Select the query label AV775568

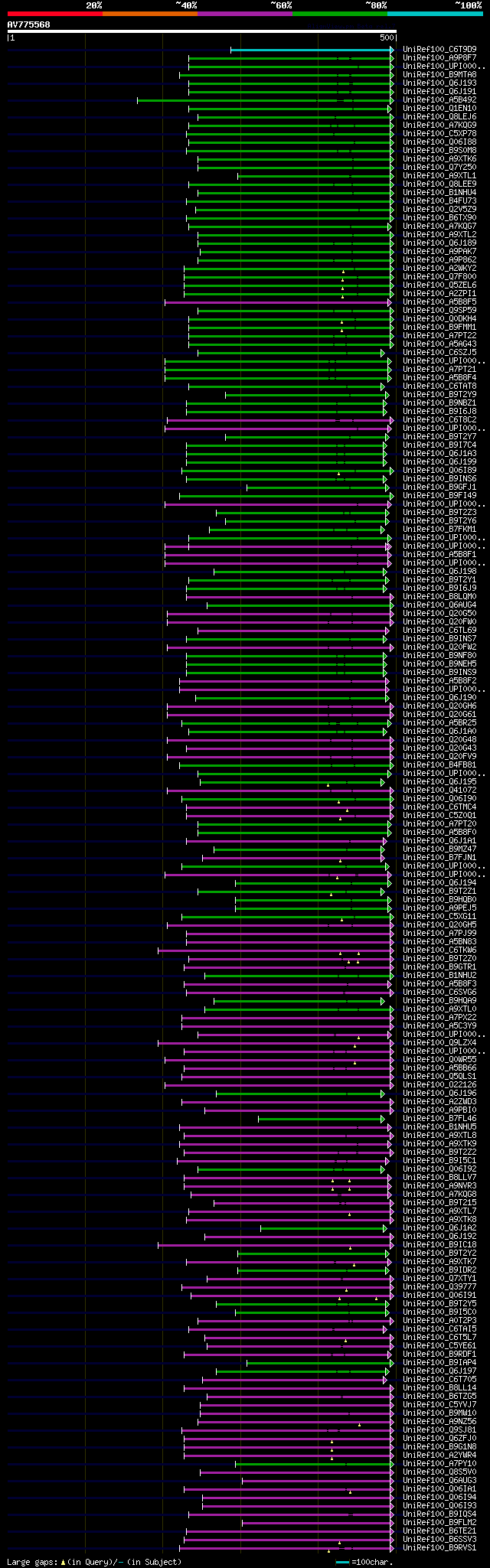[29, 24]
